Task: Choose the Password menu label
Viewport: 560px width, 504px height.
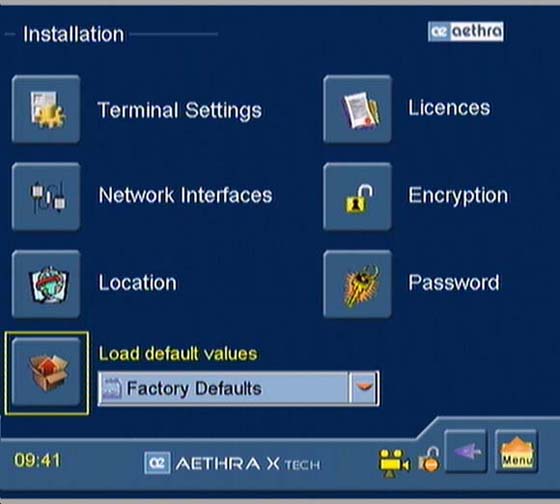Action: 454,283
